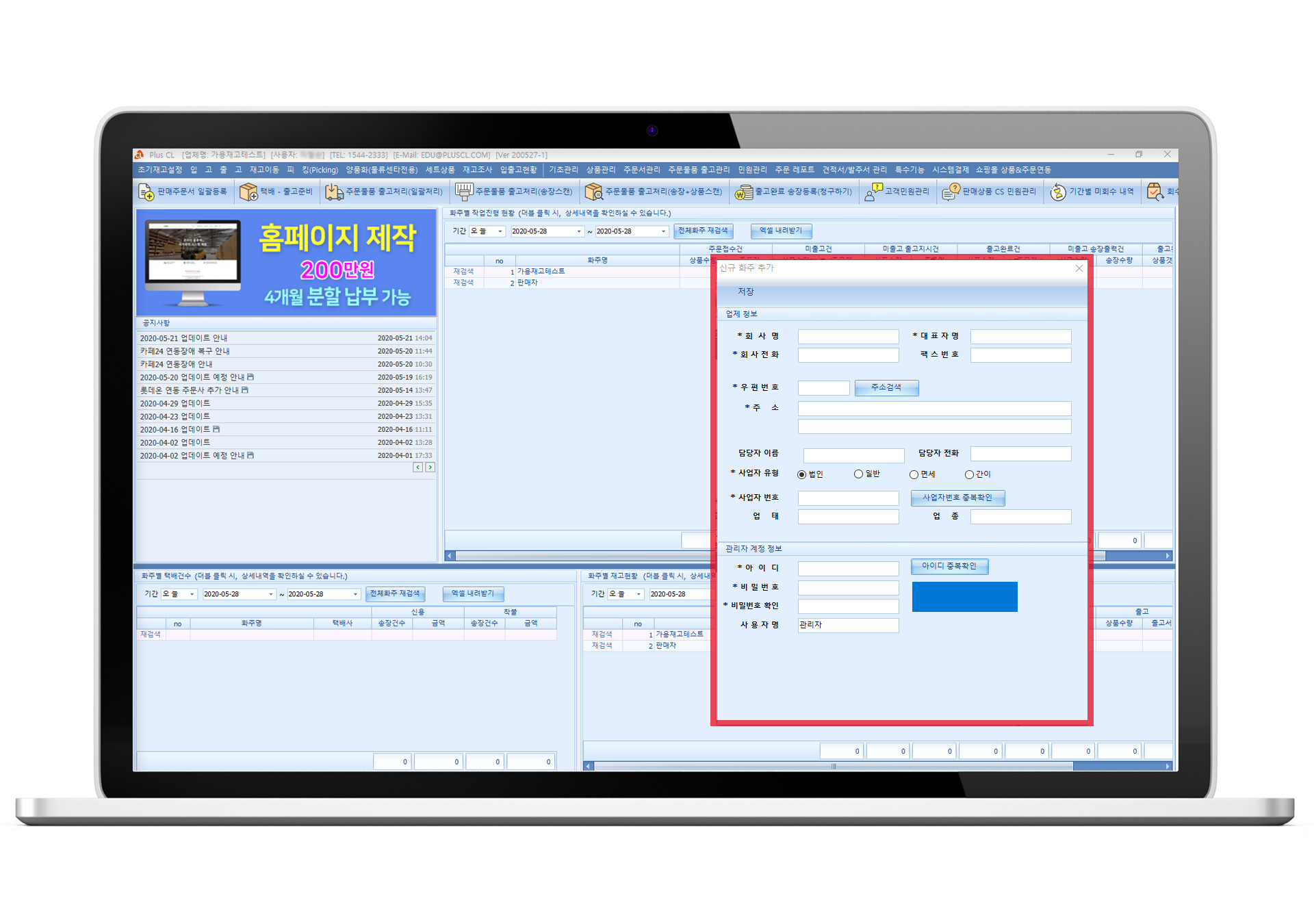Open 판매상품 CS 민원관리 icon
Viewport: 1314px width, 924px height.
point(951,192)
